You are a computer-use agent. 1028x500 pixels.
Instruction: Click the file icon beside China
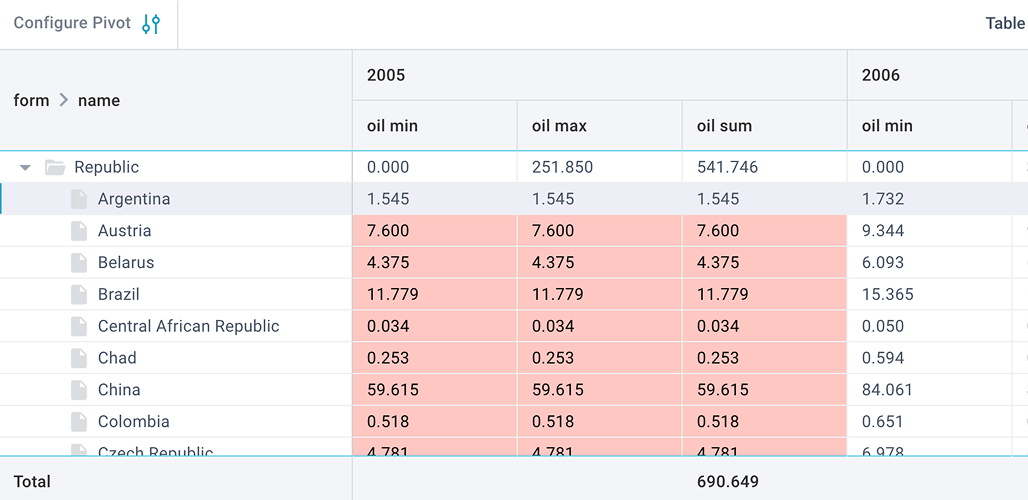tap(79, 390)
